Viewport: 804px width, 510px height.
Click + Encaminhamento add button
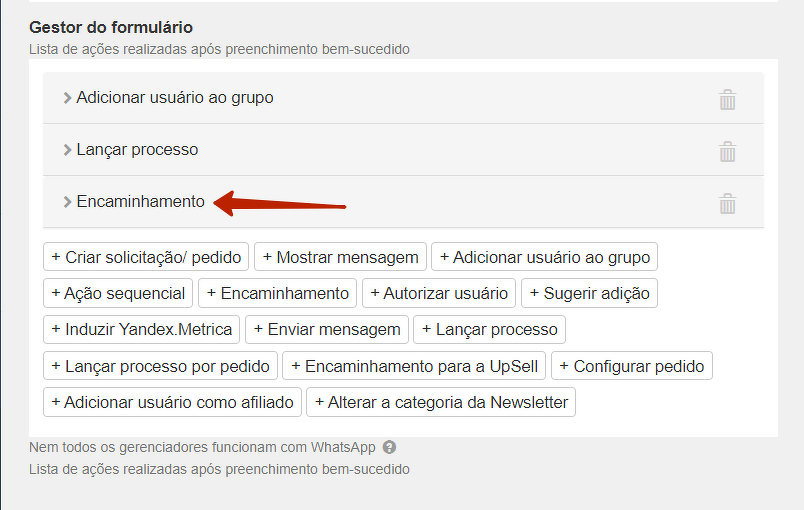point(277,293)
